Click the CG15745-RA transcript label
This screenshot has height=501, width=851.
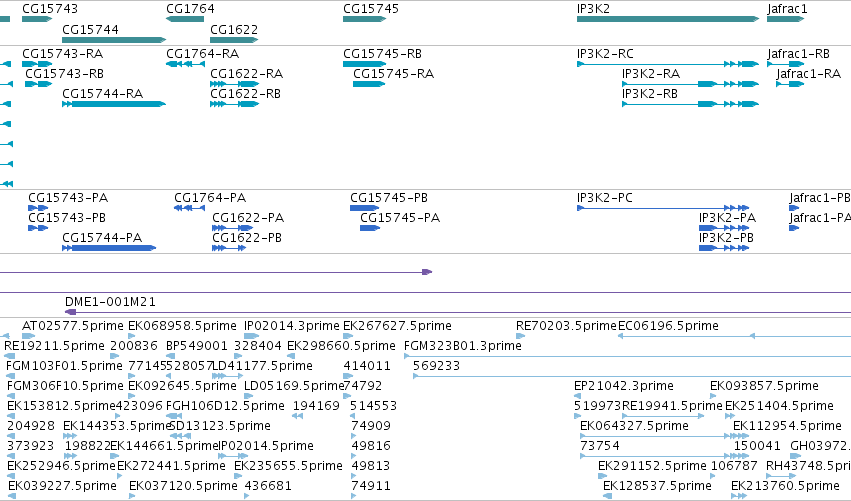coord(393,74)
